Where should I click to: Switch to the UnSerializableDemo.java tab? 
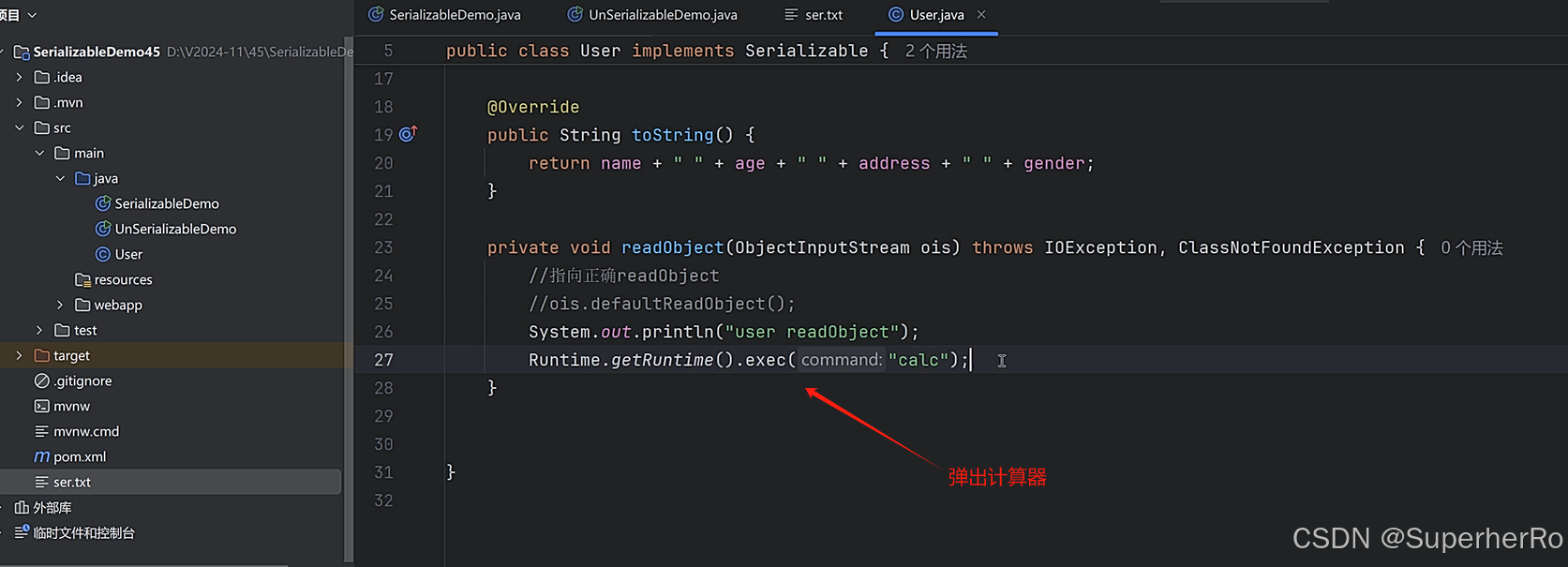(x=652, y=15)
